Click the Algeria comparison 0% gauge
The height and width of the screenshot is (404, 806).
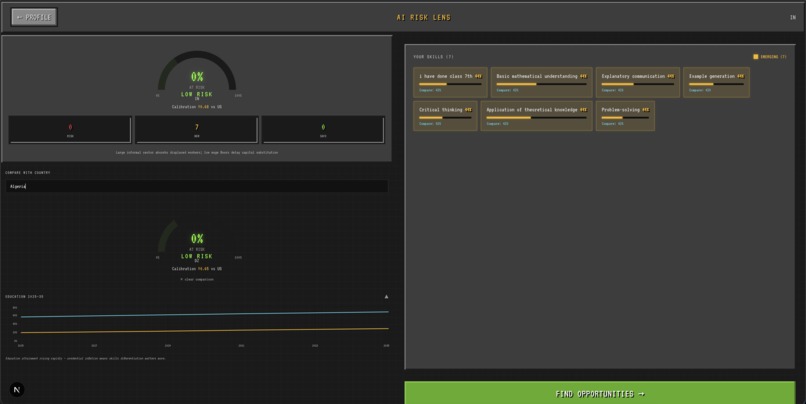pyautogui.click(x=197, y=237)
